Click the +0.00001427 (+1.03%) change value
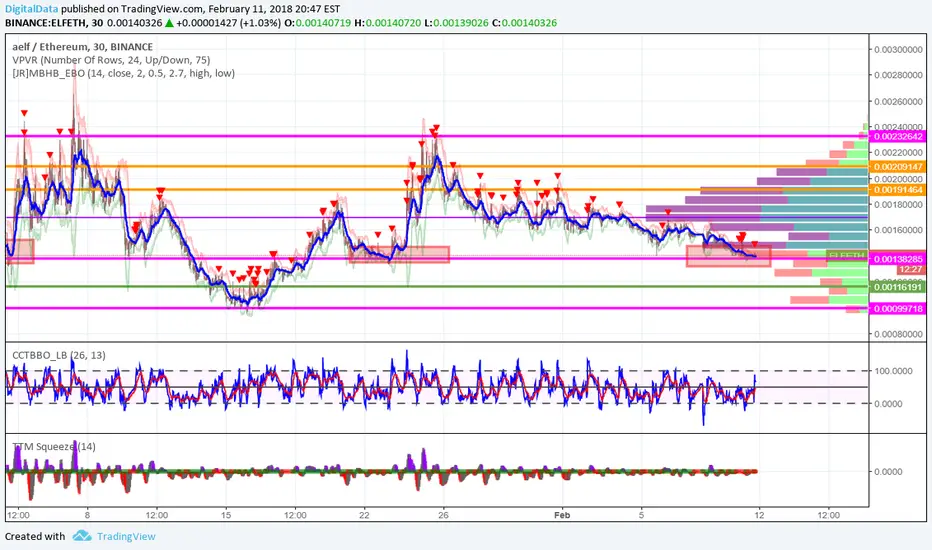Viewport: 932px width, 550px height. pyautogui.click(x=228, y=23)
